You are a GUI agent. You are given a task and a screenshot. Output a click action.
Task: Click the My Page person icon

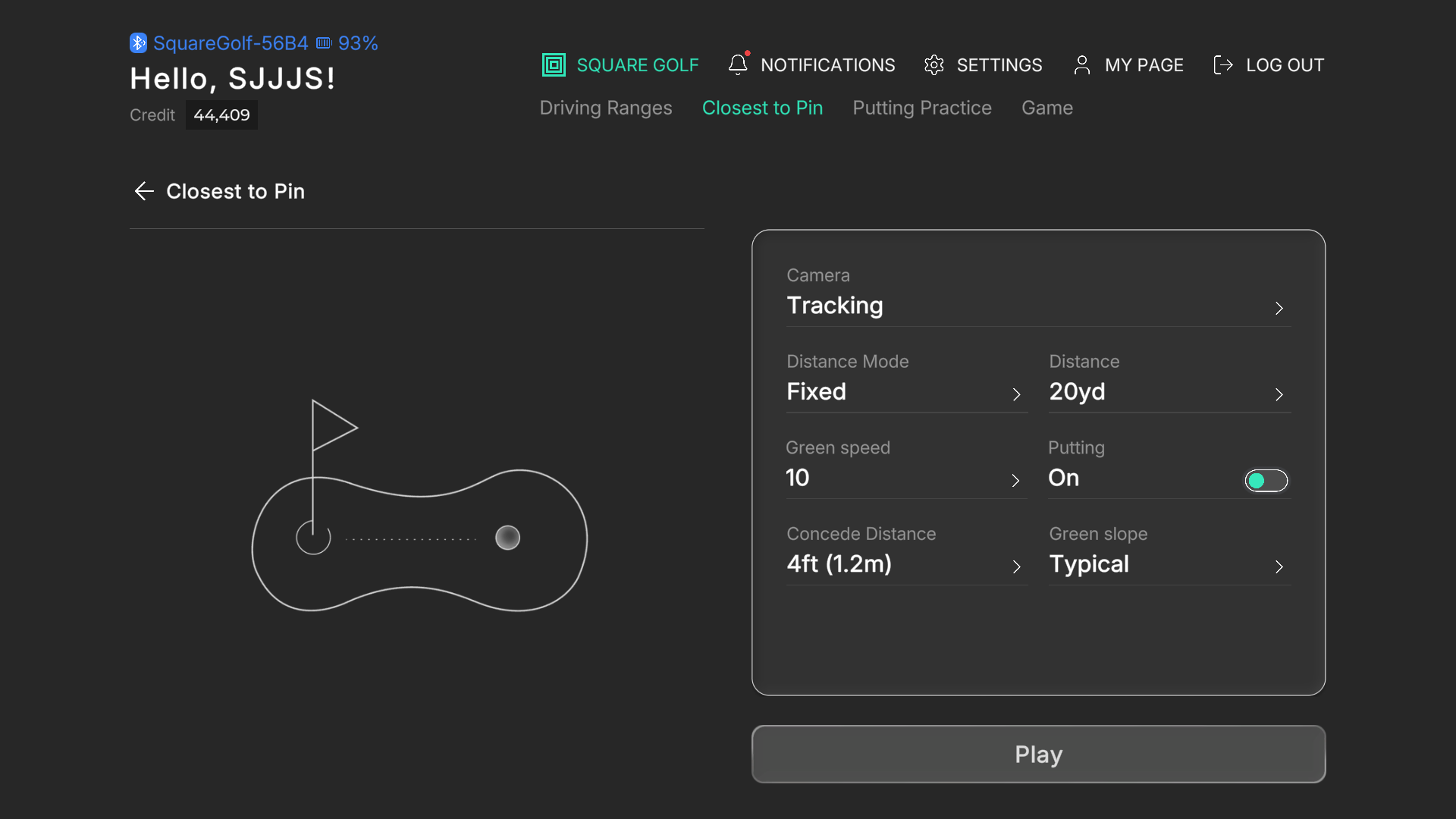1082,65
